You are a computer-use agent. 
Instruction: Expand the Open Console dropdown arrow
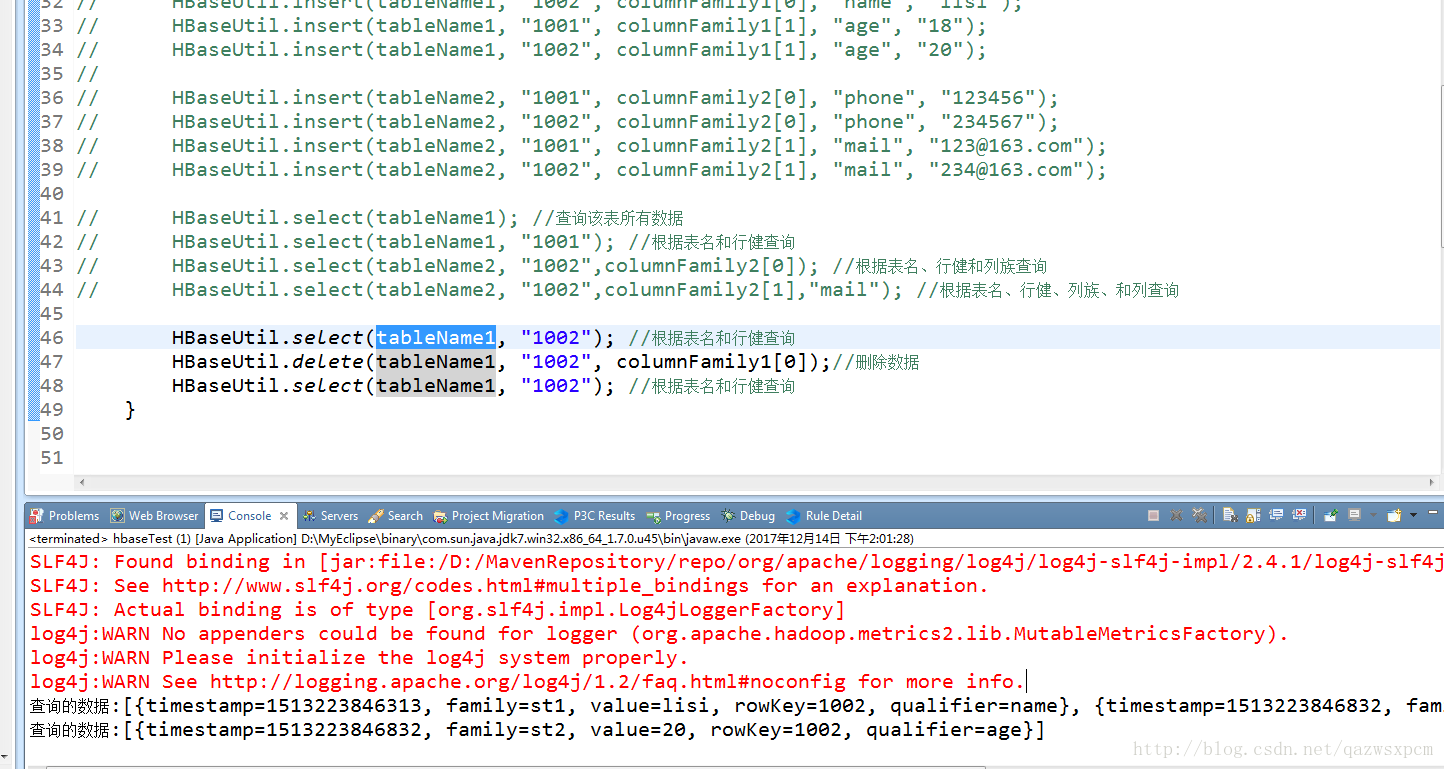[1413, 516]
